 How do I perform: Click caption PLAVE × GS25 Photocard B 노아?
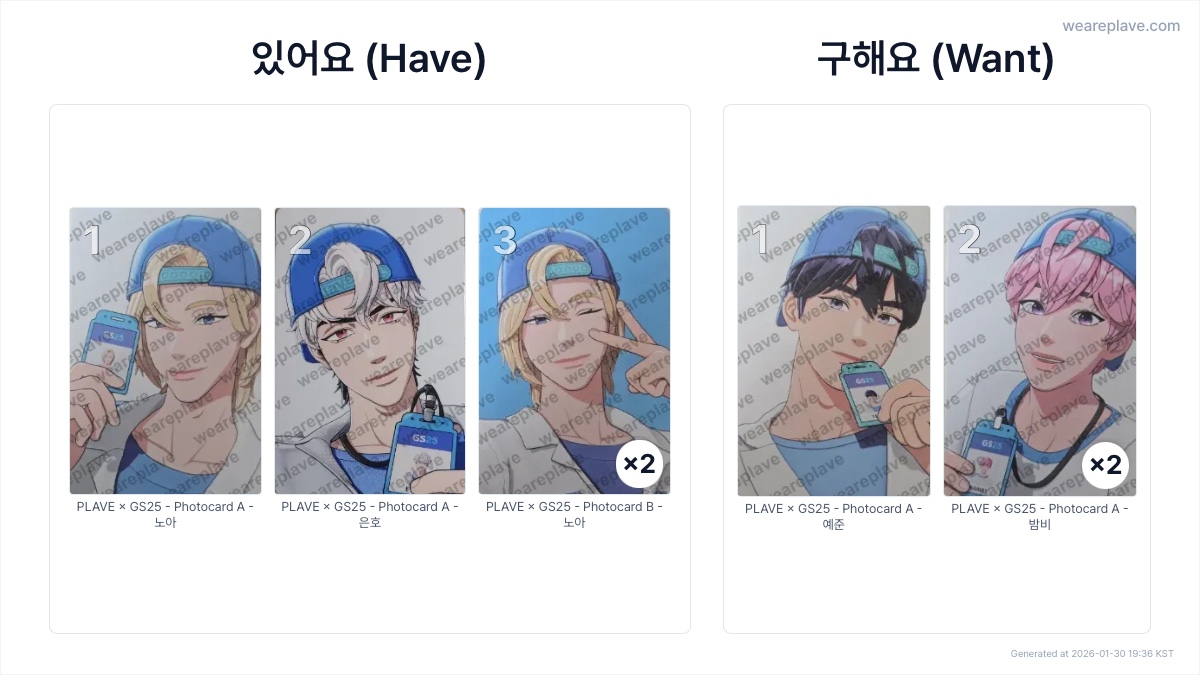click(574, 514)
